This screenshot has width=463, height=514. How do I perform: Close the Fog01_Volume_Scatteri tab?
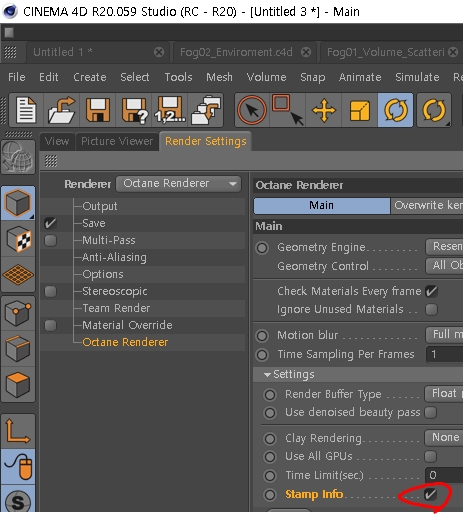(x=453, y=52)
